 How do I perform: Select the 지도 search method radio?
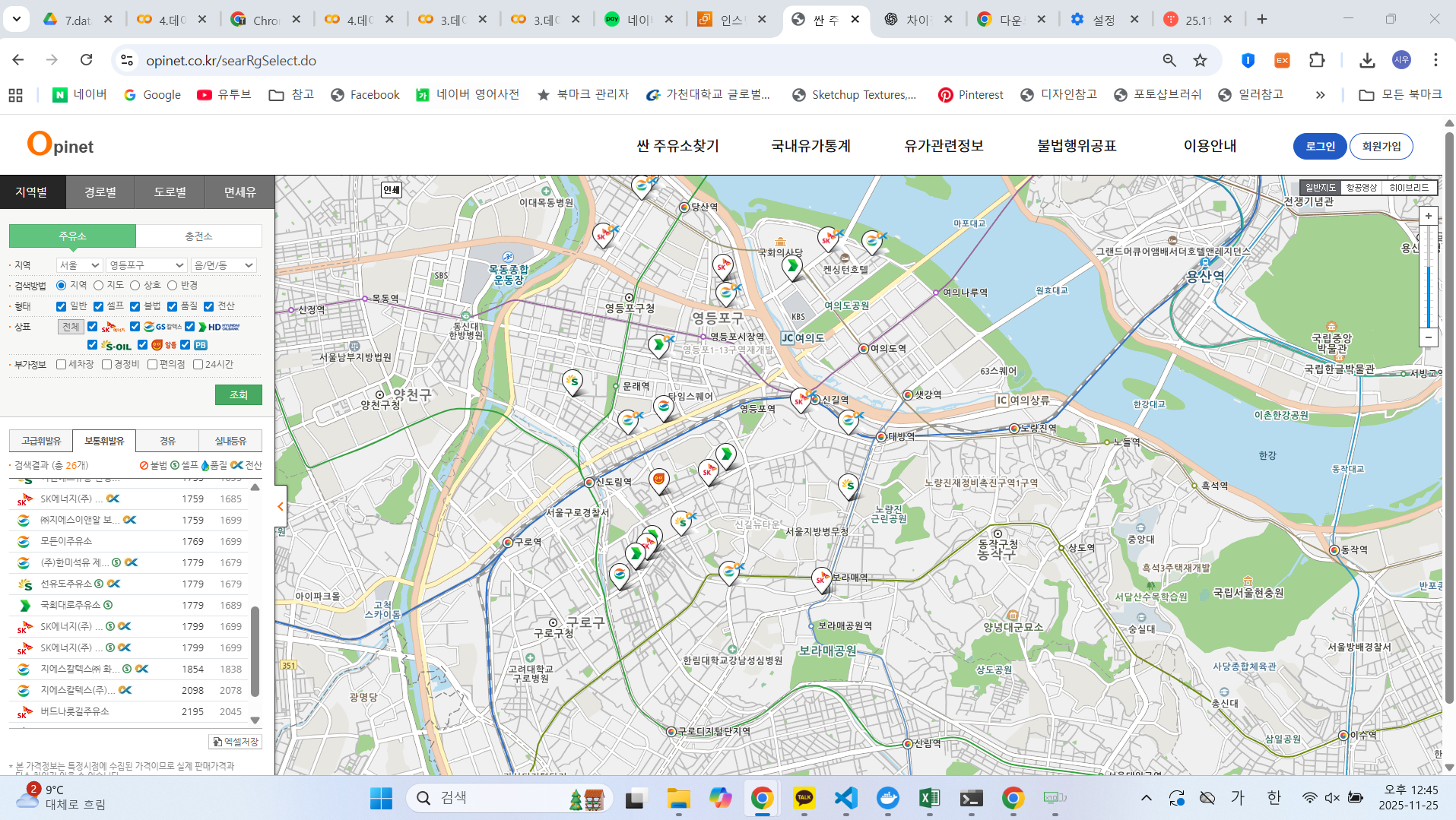(98, 286)
